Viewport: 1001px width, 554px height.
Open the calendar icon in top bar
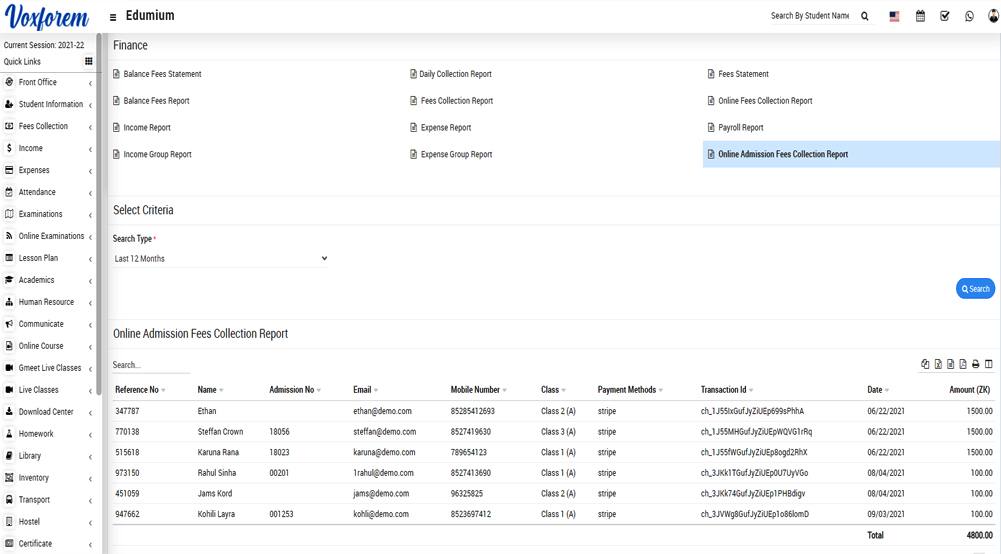(x=920, y=17)
